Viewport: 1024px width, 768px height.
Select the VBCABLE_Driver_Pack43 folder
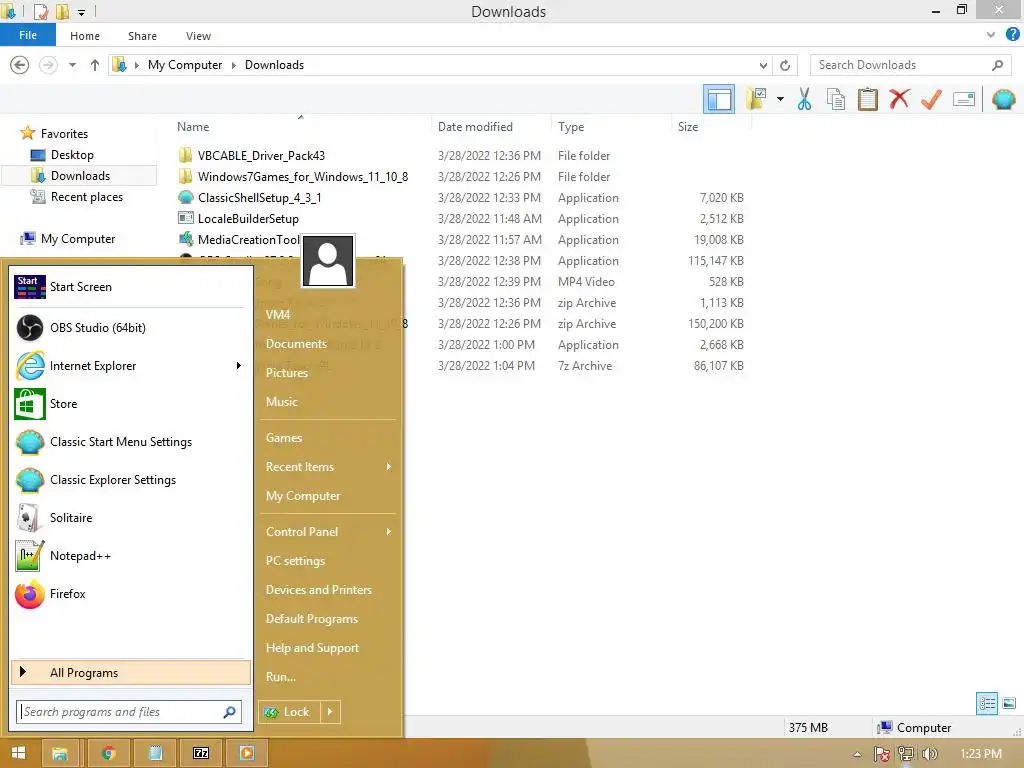click(261, 155)
